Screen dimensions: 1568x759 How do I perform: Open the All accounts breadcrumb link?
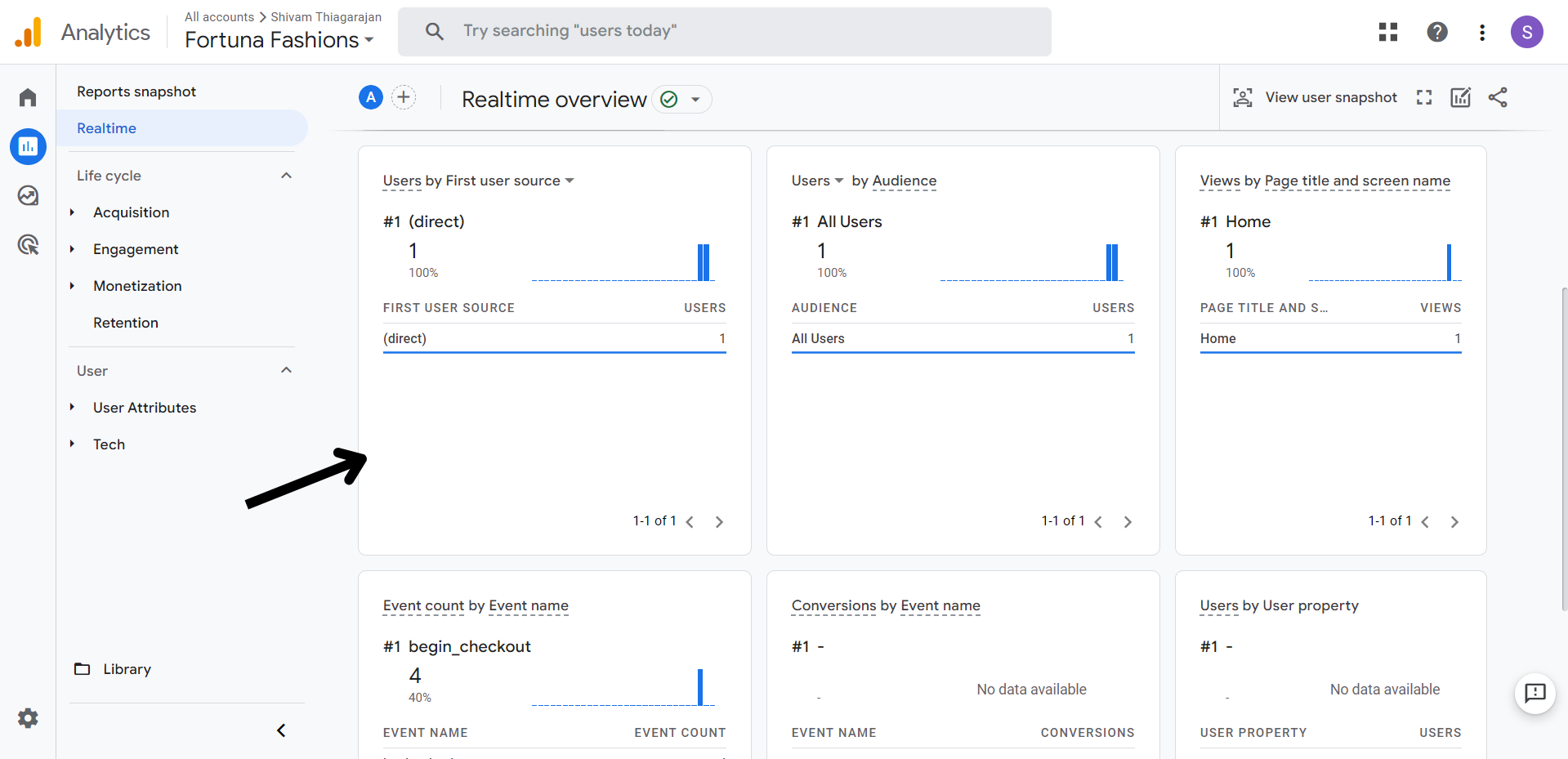tap(219, 16)
